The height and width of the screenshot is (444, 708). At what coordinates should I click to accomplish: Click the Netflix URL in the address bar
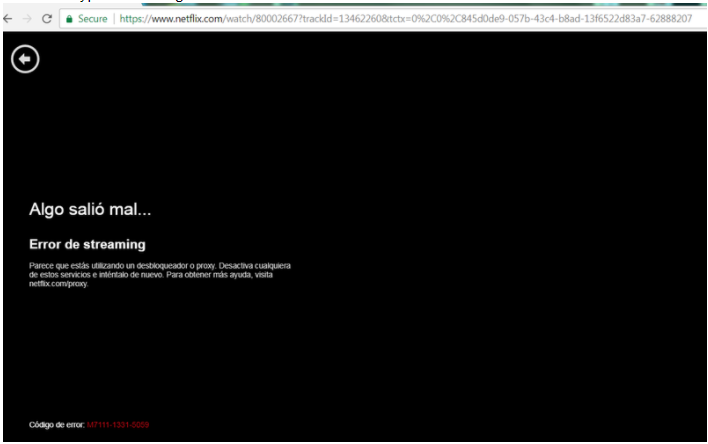[x=405, y=19]
